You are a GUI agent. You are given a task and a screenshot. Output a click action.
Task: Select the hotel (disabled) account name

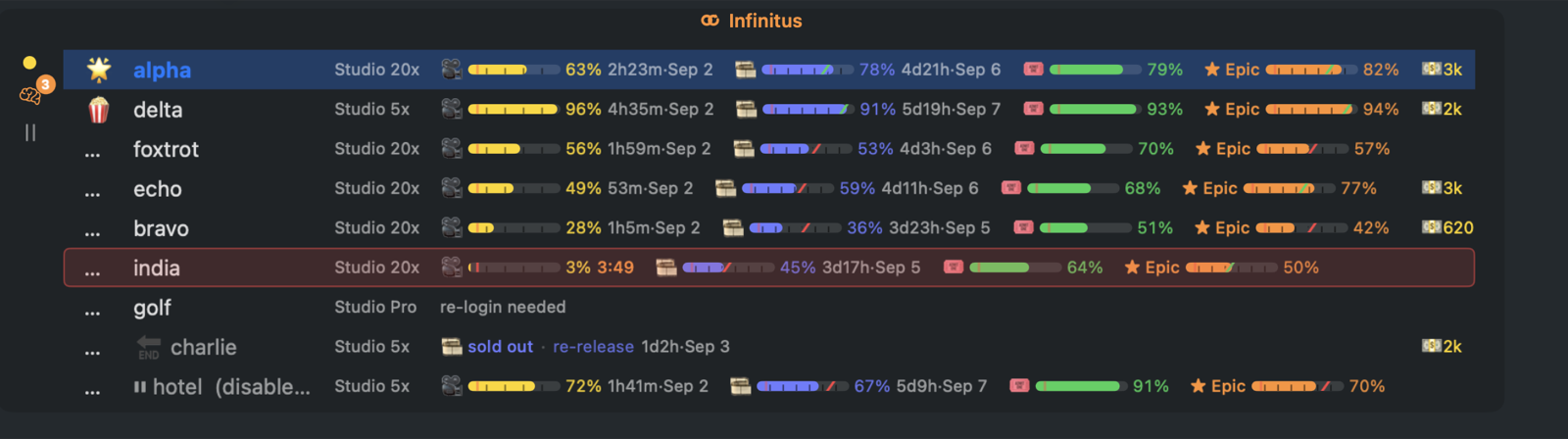click(x=231, y=387)
